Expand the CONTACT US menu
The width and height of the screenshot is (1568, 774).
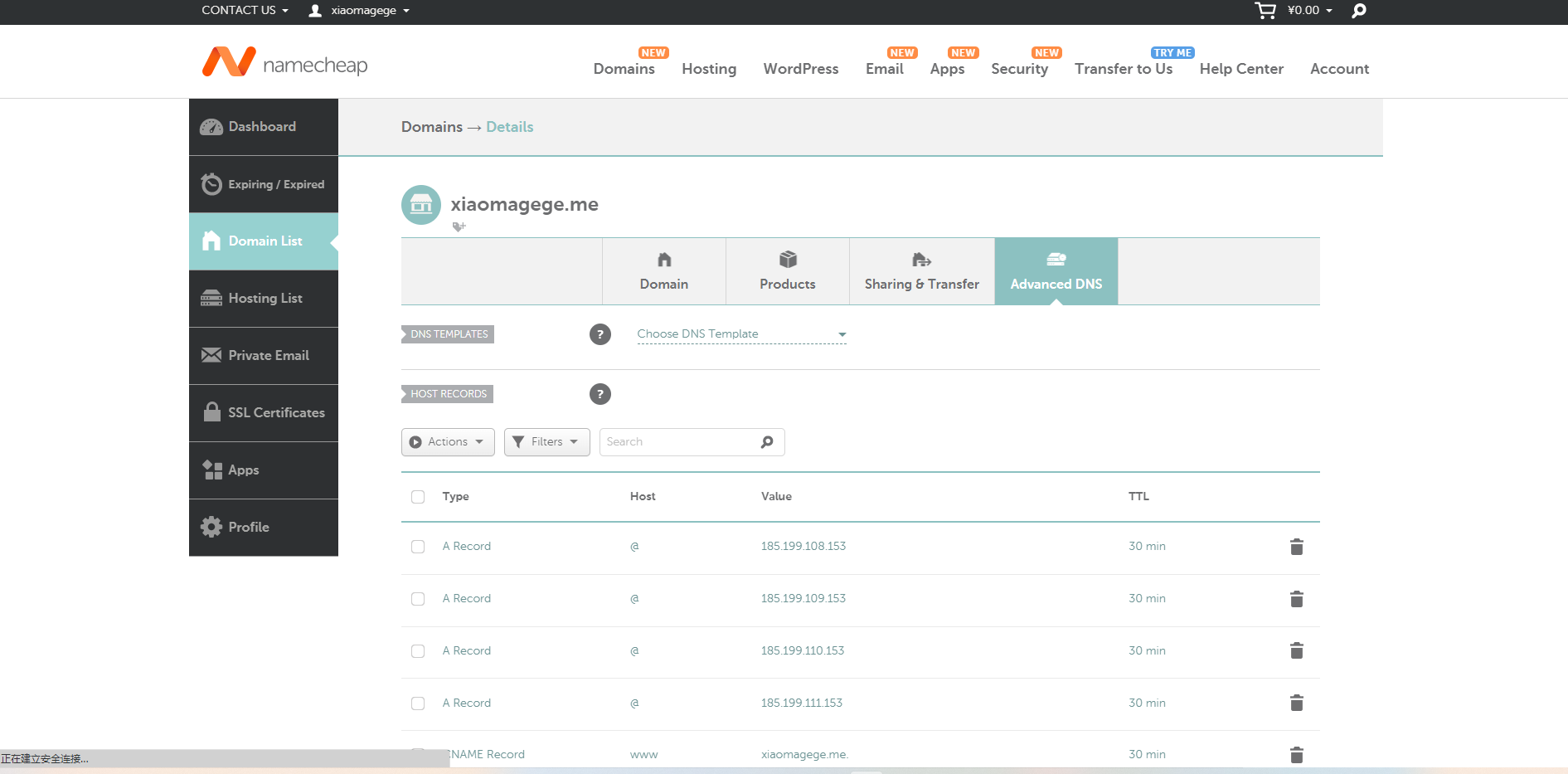click(x=245, y=10)
